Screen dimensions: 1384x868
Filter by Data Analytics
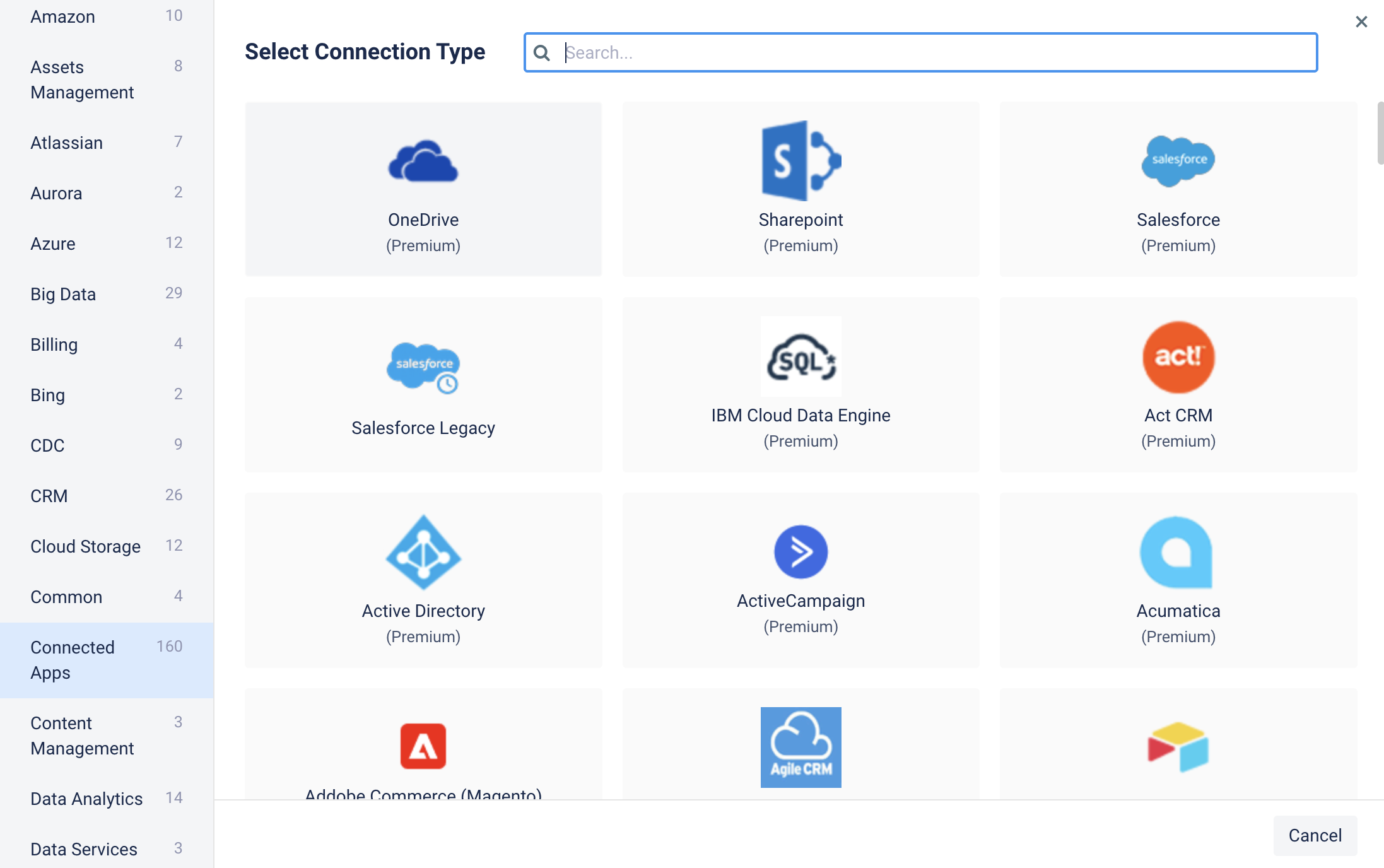click(x=107, y=799)
